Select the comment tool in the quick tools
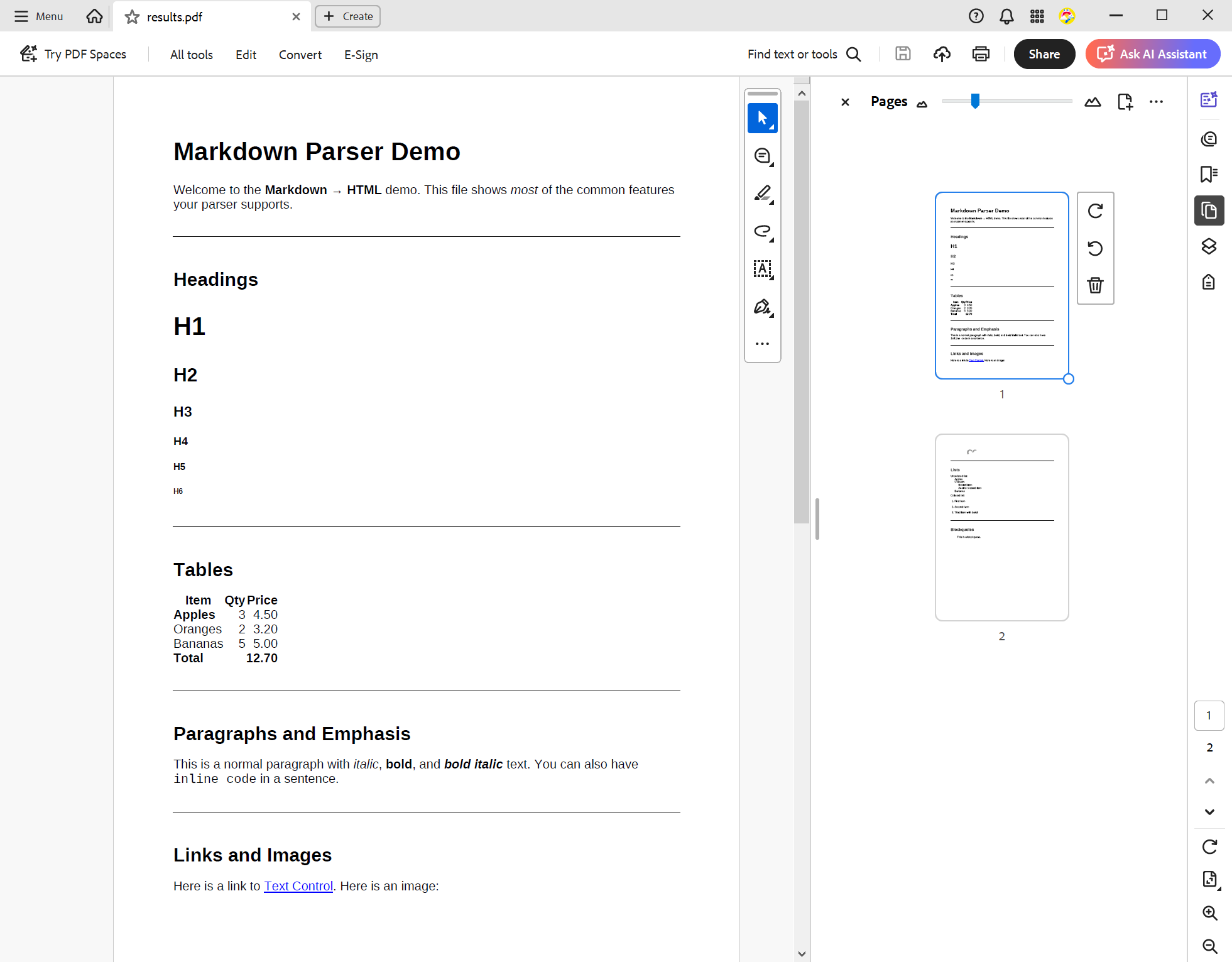The height and width of the screenshot is (962, 1232). click(763, 155)
